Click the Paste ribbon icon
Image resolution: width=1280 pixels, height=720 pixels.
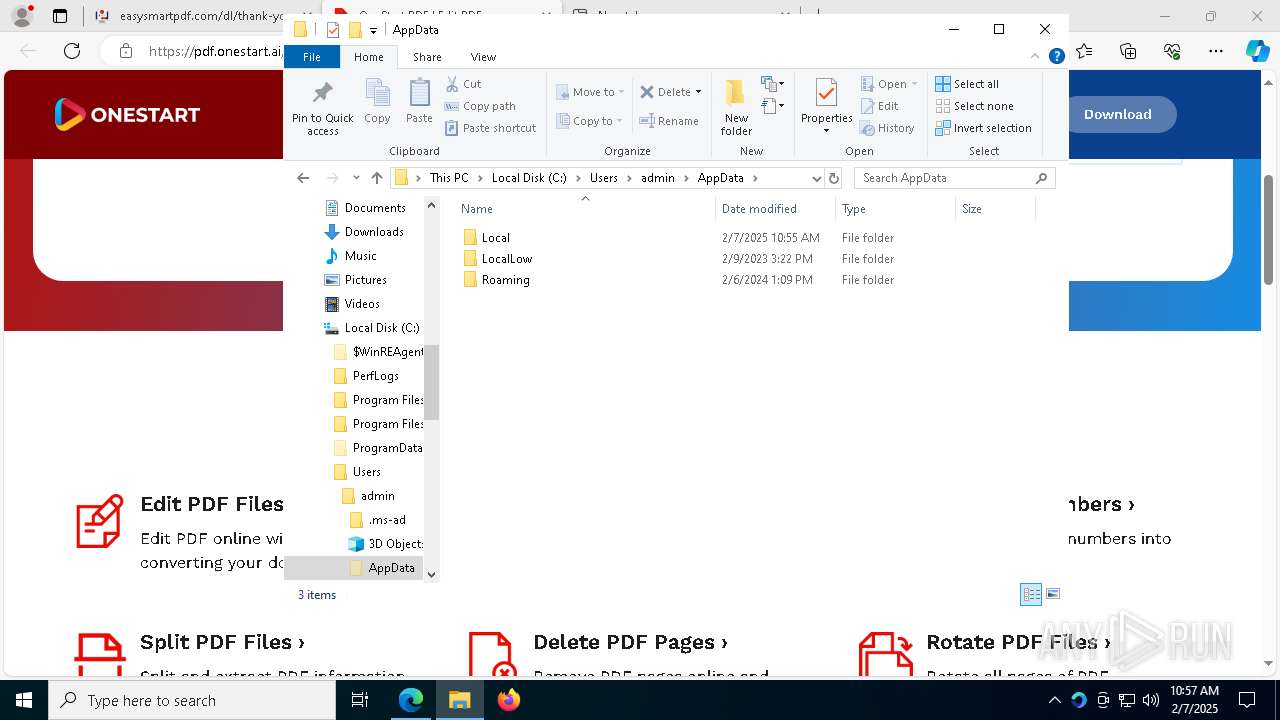point(419,102)
